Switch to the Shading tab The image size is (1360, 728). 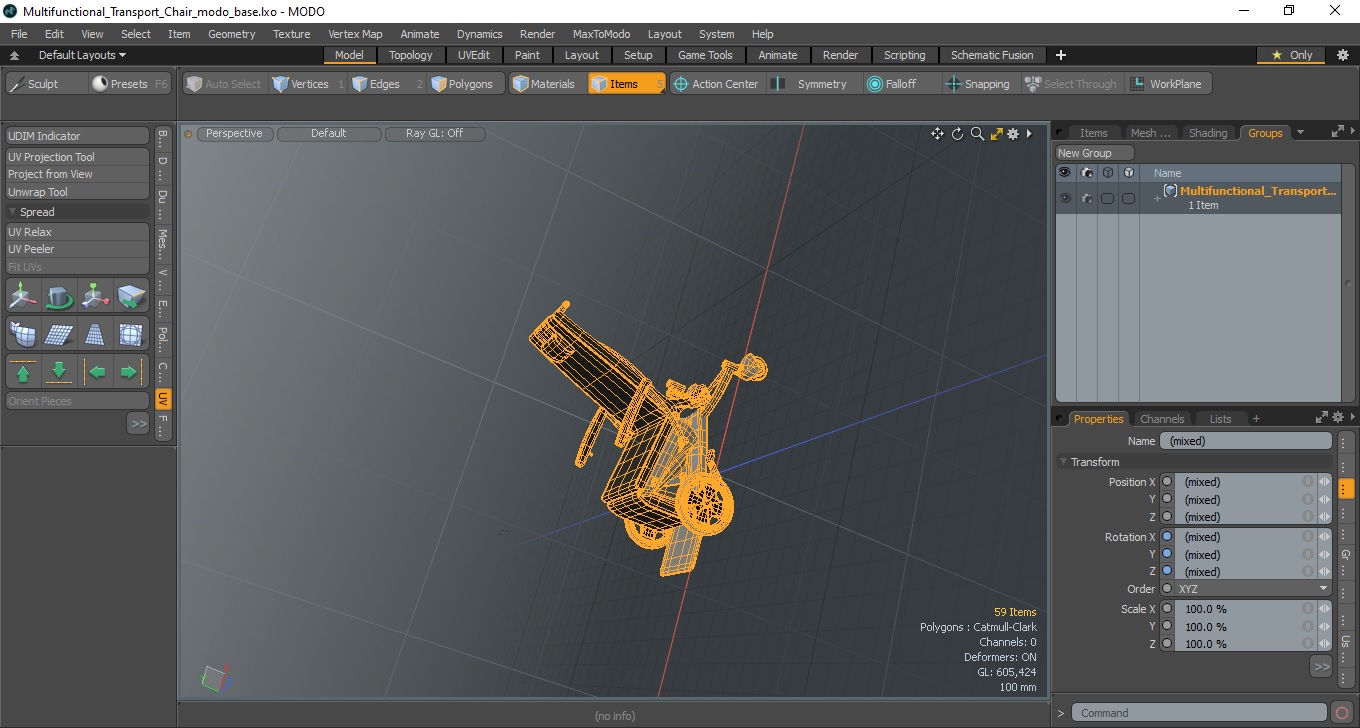point(1208,133)
